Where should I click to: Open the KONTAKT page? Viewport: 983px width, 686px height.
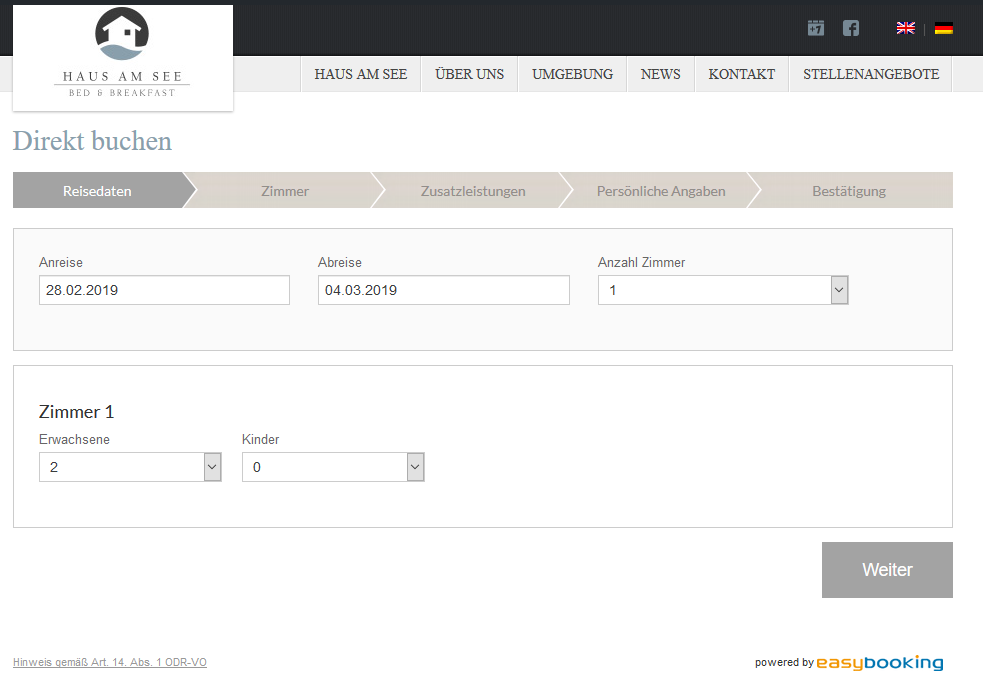pyautogui.click(x=742, y=74)
